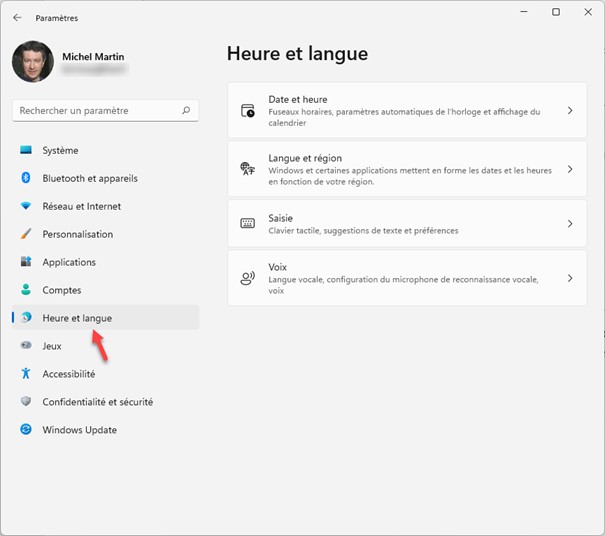Select the Bluetooth et appareils icon
Screen dimensions: 605x536
(x=27, y=179)
